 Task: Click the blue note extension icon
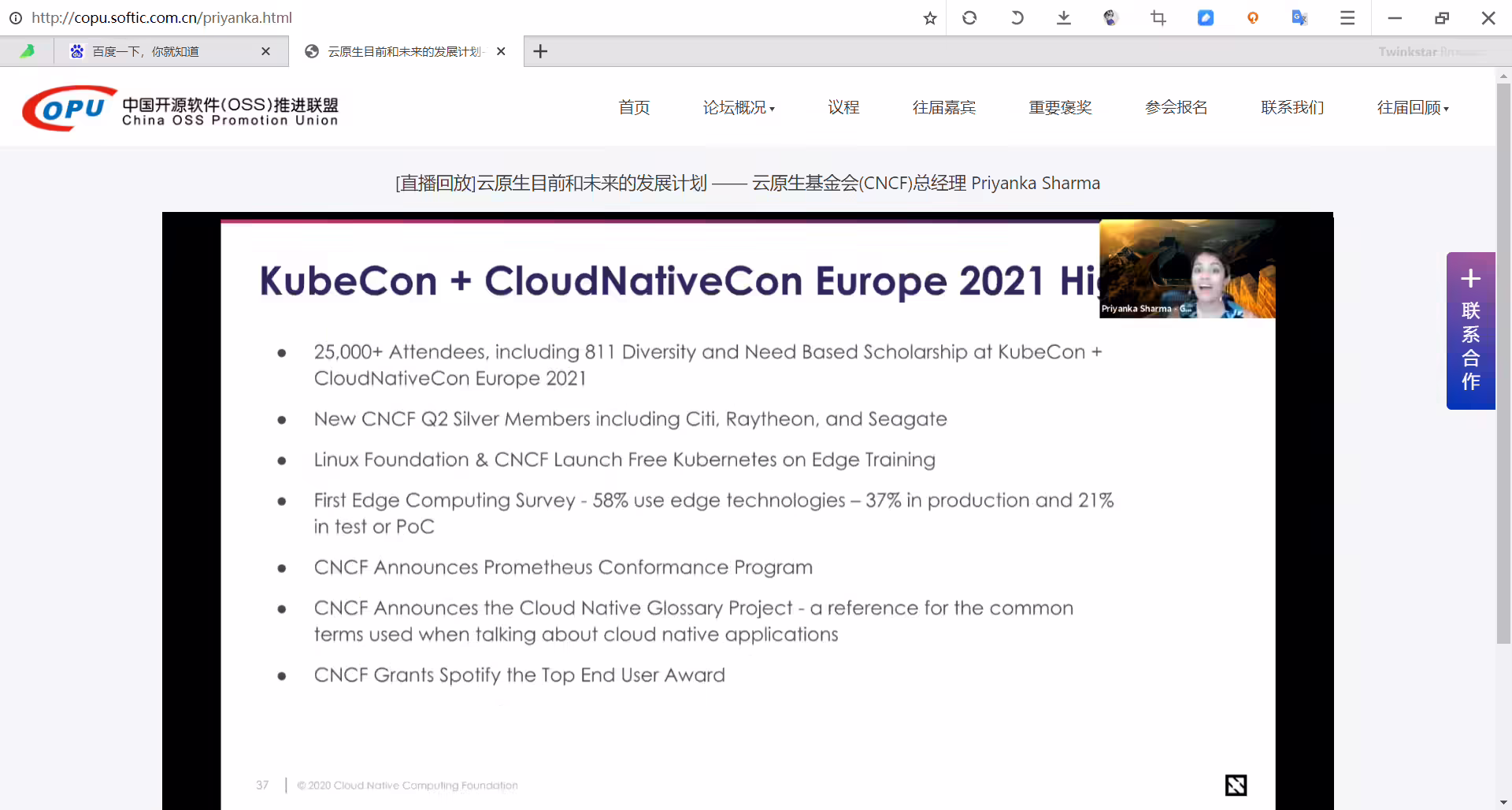[1206, 18]
